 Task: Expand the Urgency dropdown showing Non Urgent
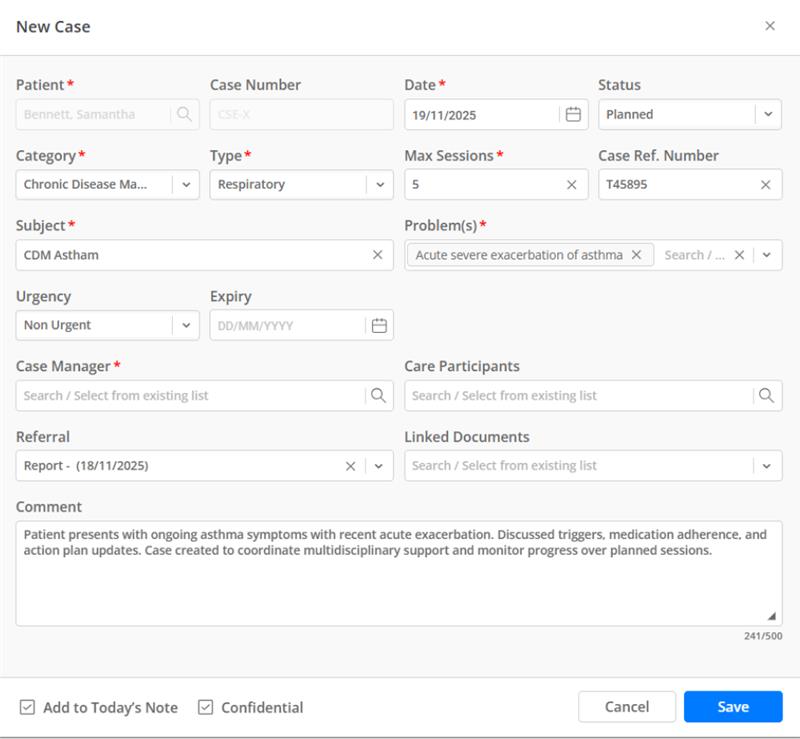pyautogui.click(x=185, y=325)
